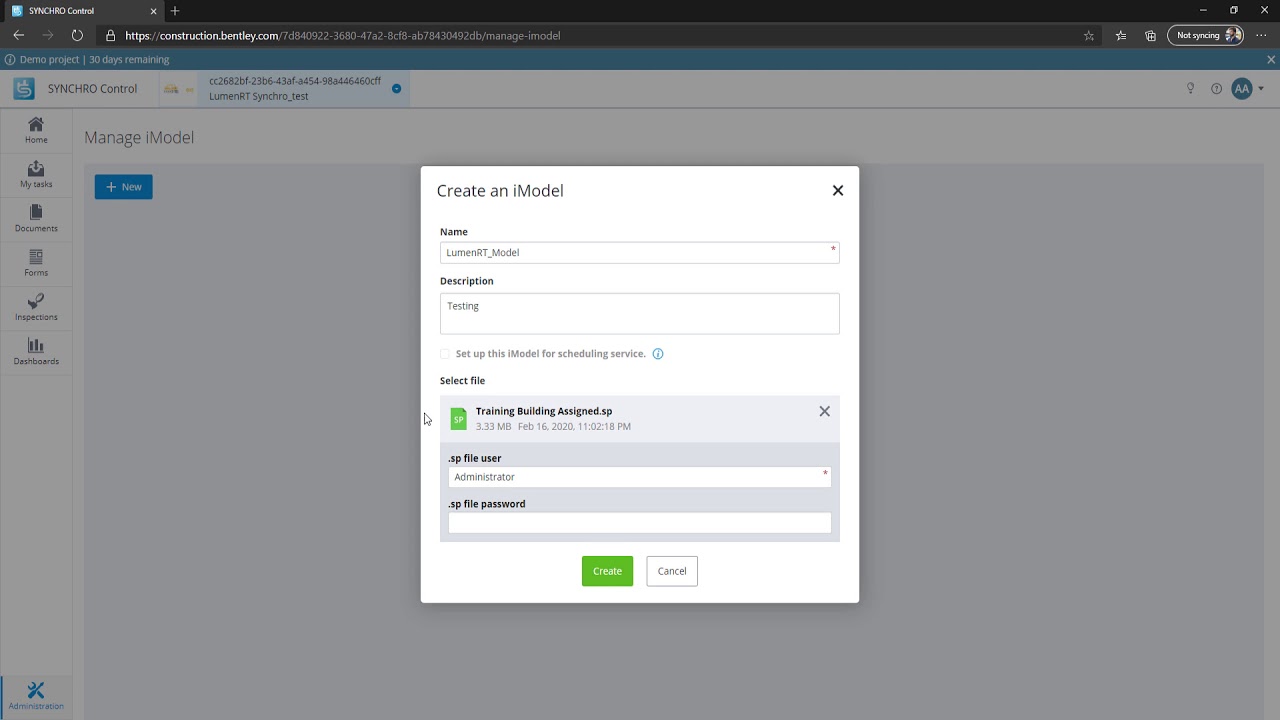This screenshot has width=1280, height=720.
Task: Go to Documents section
Action: tap(36, 218)
